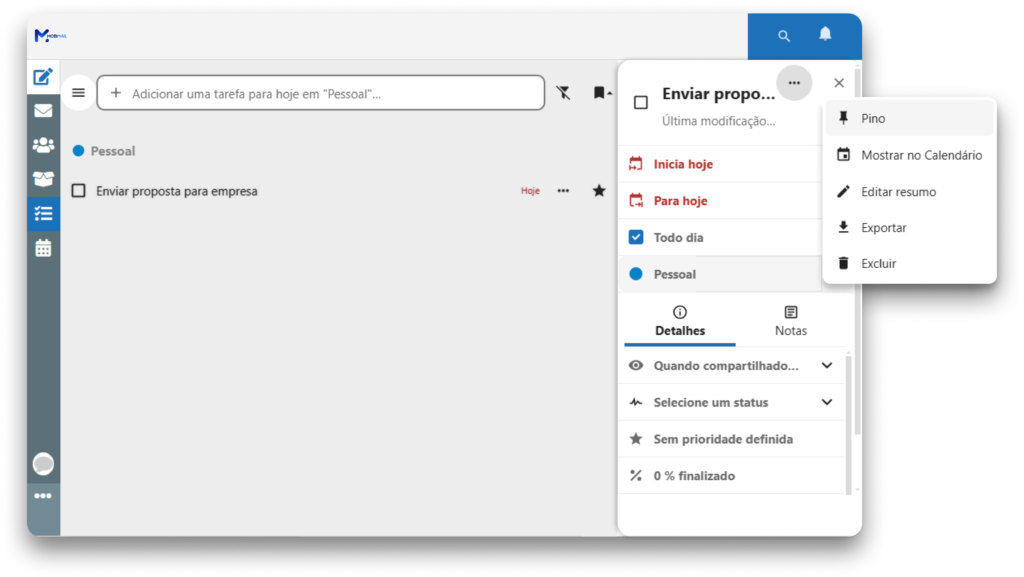
Task: Click Inicia hoje start date
Action: pos(683,164)
